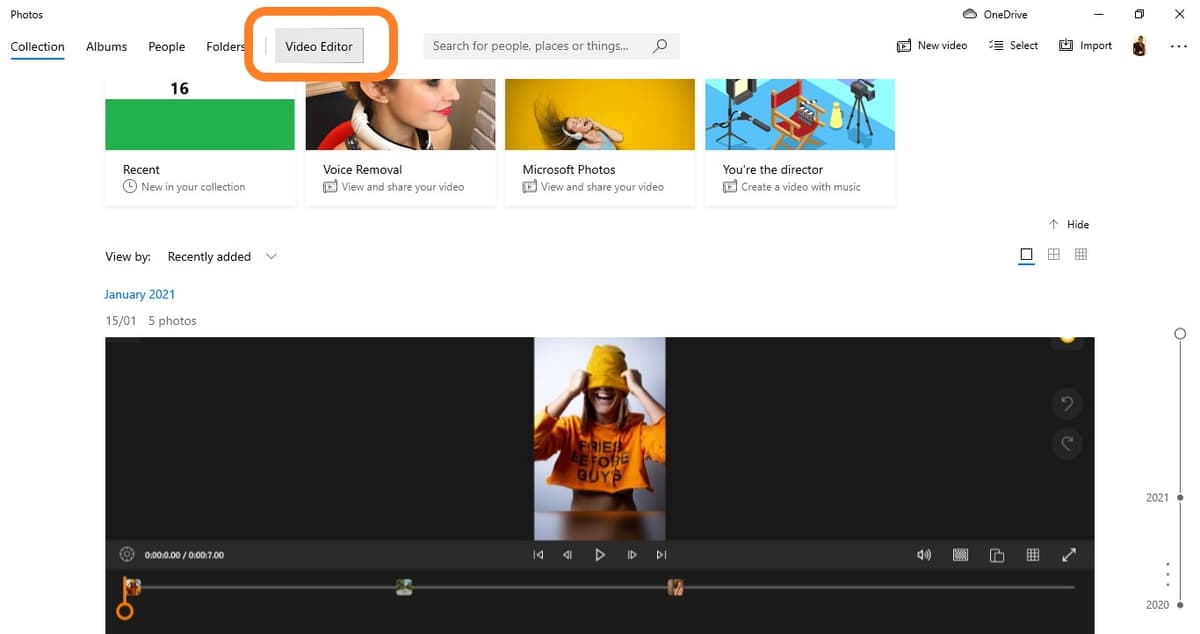The height and width of the screenshot is (634, 1200).
Task: Open the January 2021 date link
Action: coord(139,293)
